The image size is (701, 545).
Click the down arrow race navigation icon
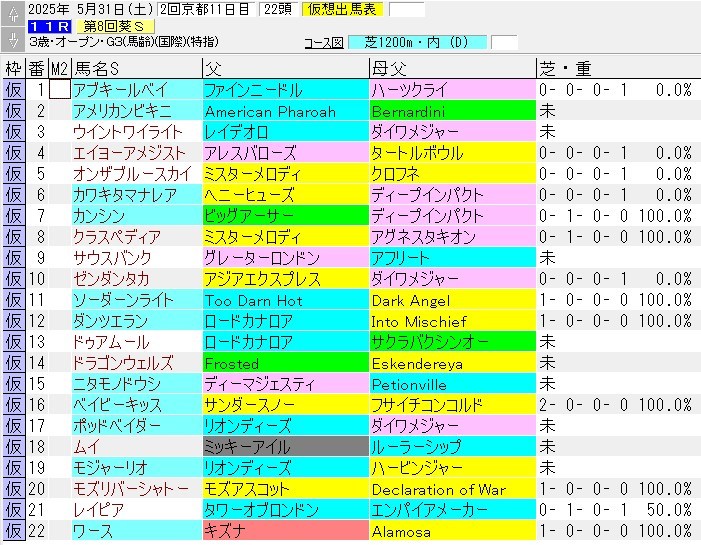13,39
